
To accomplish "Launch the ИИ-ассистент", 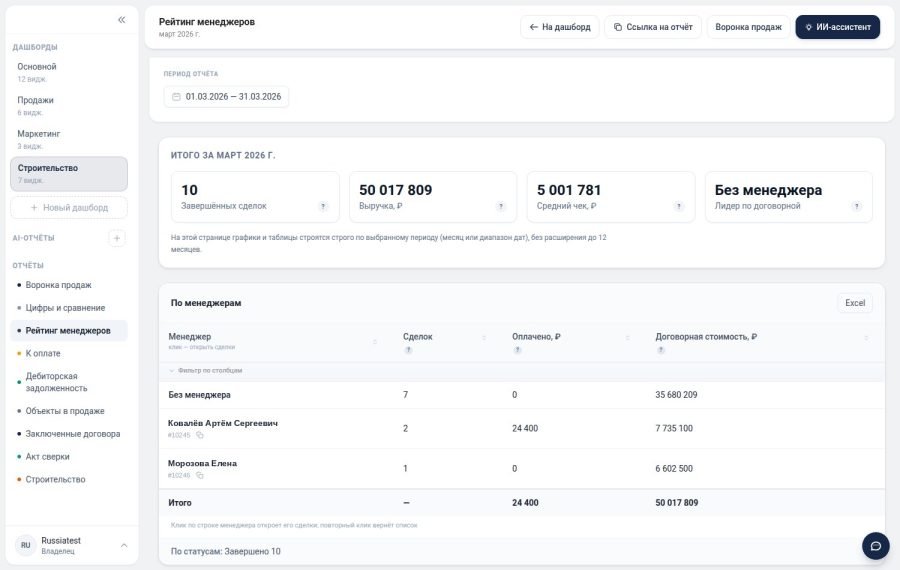I will tap(837, 27).
